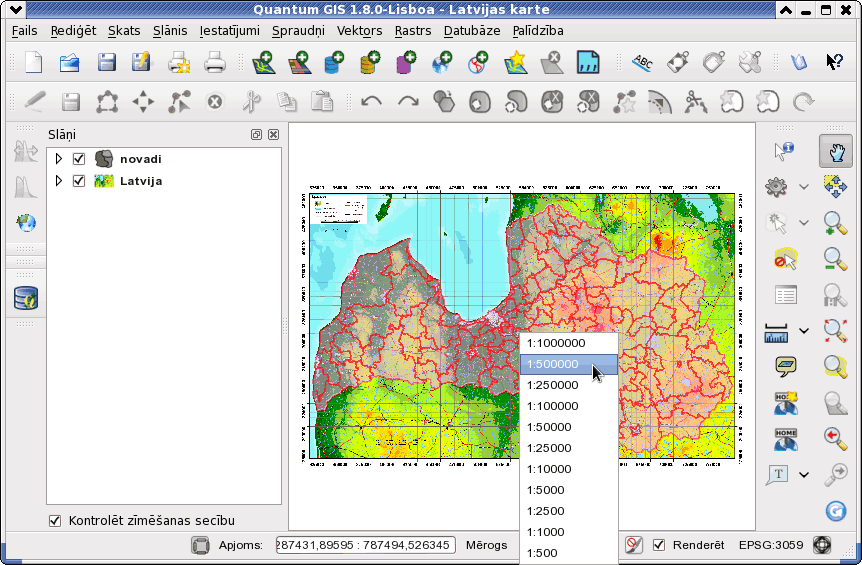The width and height of the screenshot is (862, 565).
Task: Create a new project with blank page icon
Action: pos(34,62)
